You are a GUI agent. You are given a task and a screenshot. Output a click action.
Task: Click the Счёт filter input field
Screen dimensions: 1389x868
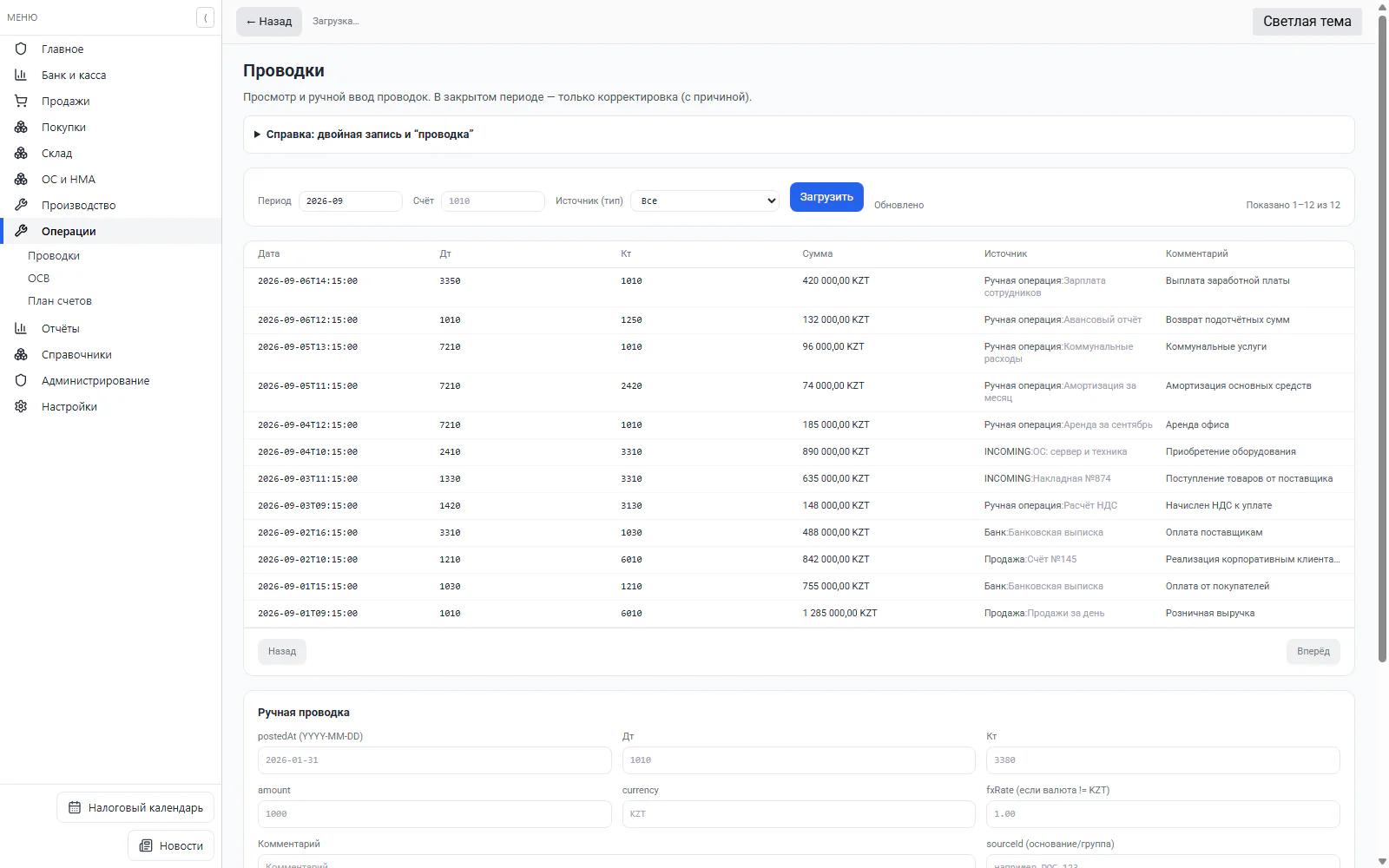pos(493,201)
